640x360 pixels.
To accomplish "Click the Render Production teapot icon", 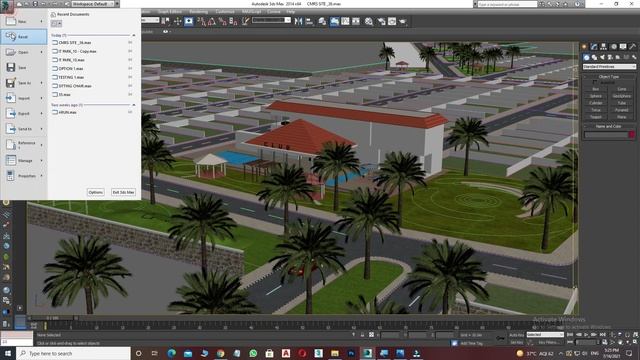I will pyautogui.click(x=403, y=21).
